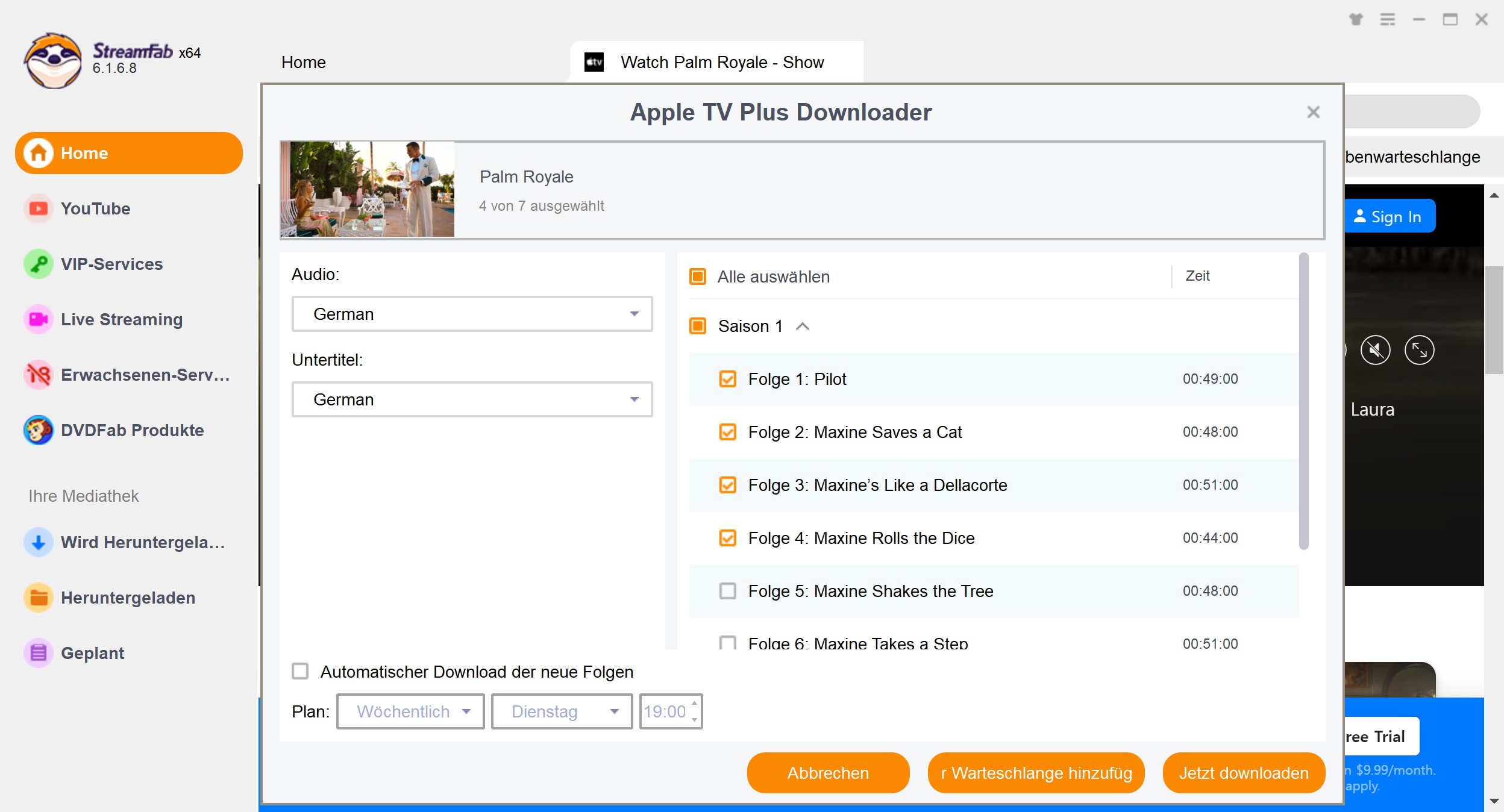Click the Live Streaming camera icon
Image resolution: width=1504 pixels, height=812 pixels.
click(39, 319)
